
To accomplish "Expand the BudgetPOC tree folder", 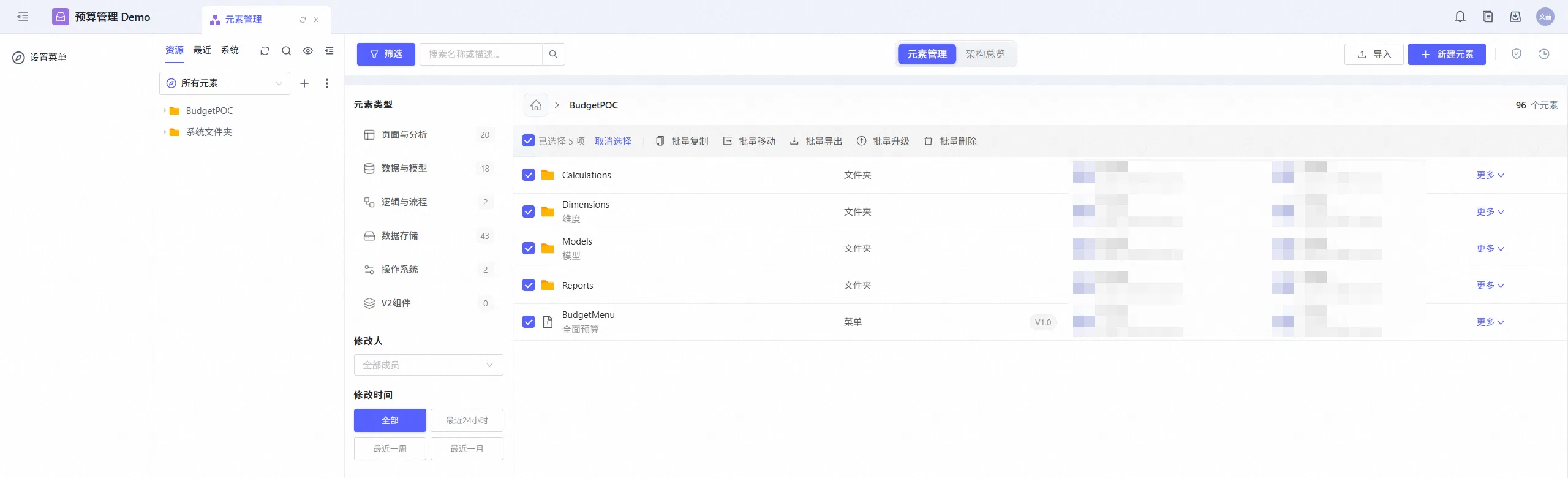I will pos(164,111).
